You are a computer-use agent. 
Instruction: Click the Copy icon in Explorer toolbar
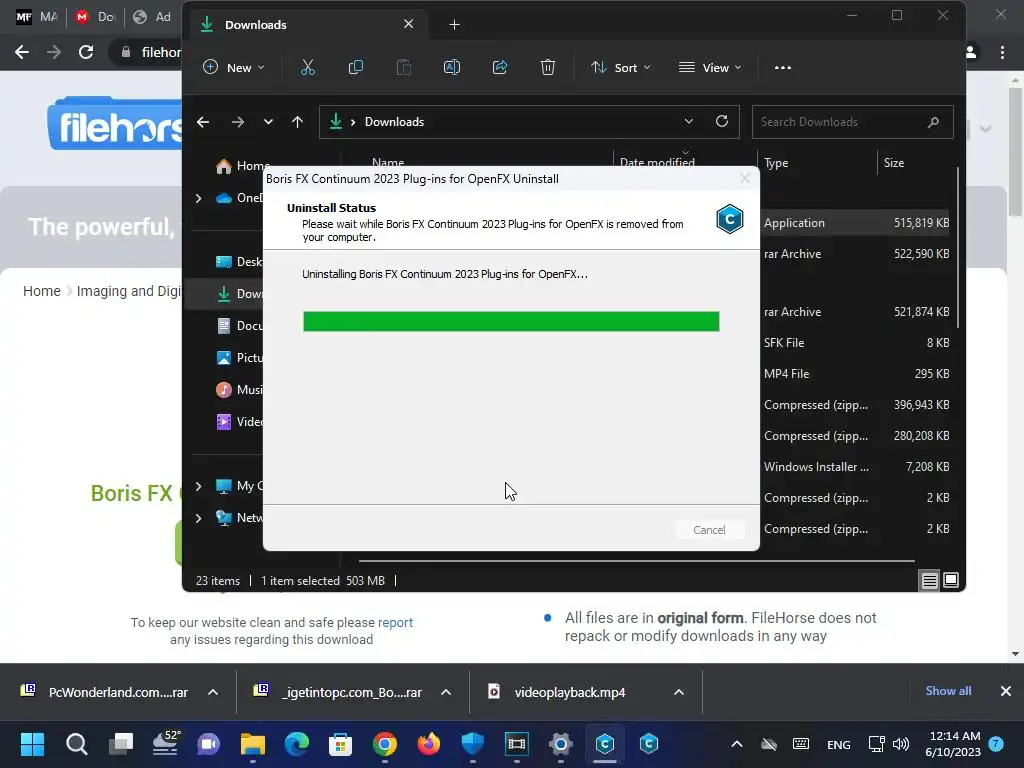point(356,67)
